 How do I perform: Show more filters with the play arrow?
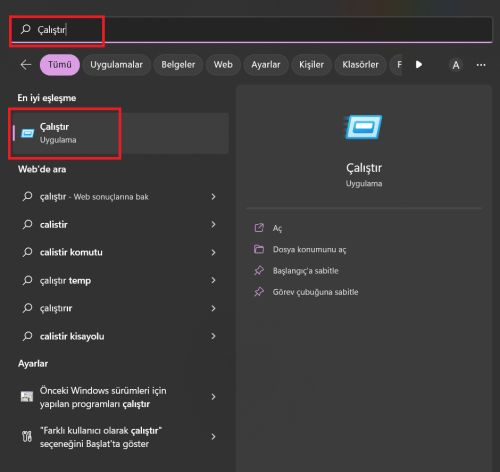click(x=419, y=65)
